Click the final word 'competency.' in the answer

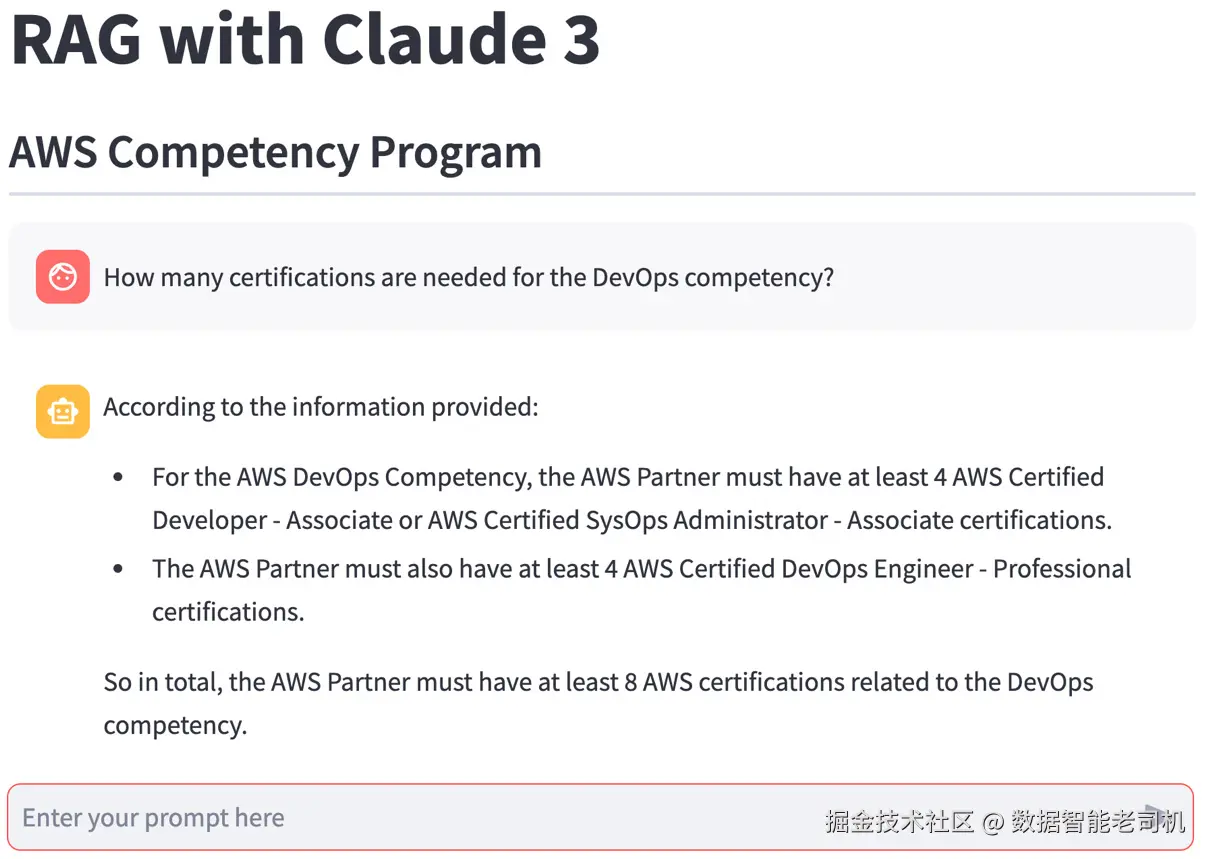(x=175, y=725)
